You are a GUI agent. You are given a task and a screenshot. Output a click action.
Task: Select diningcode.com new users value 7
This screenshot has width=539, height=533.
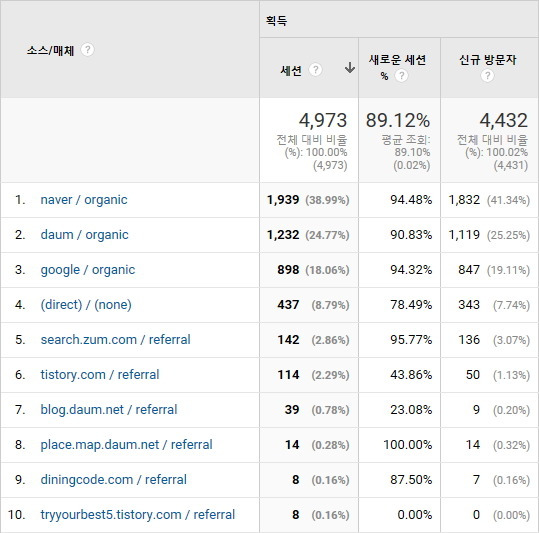click(476, 480)
